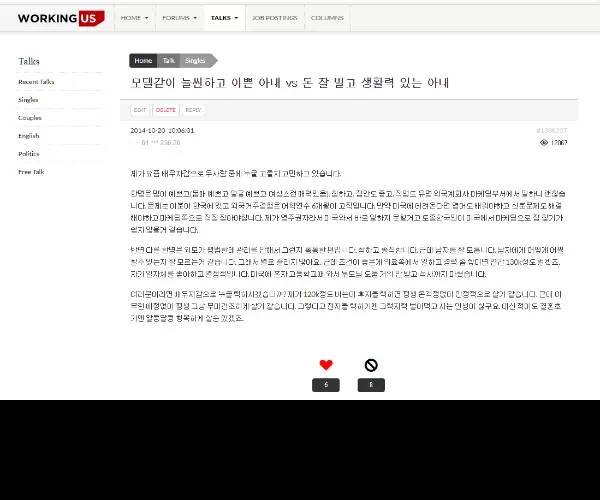Open the JOB POSTINGS menu item
Image resolution: width=600 pixels, height=500 pixels.
point(274,18)
